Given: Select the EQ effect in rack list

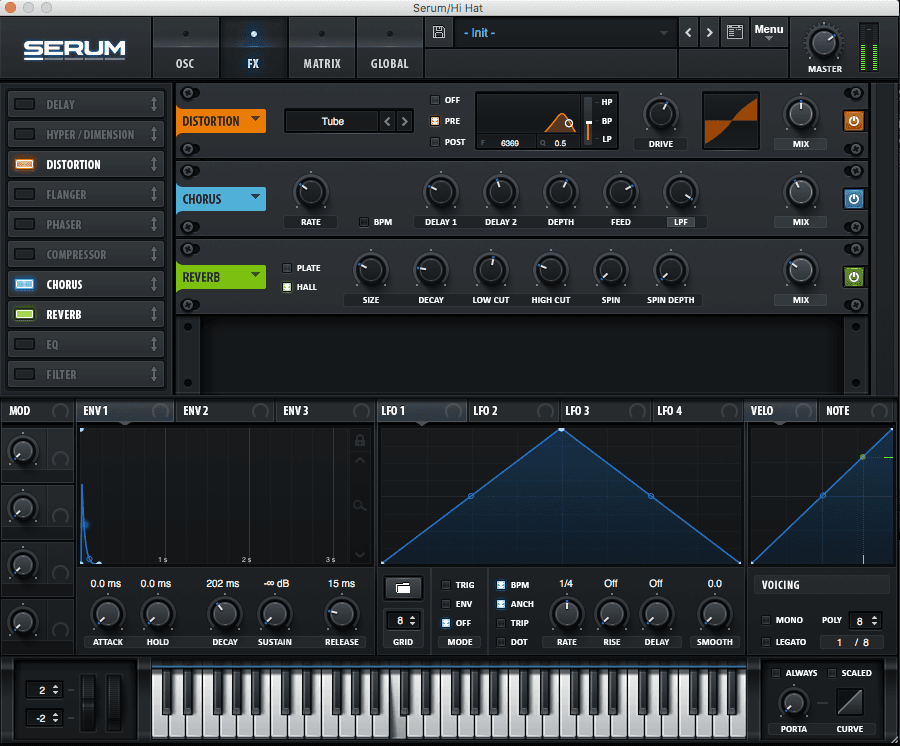Looking at the screenshot, I should tap(86, 344).
